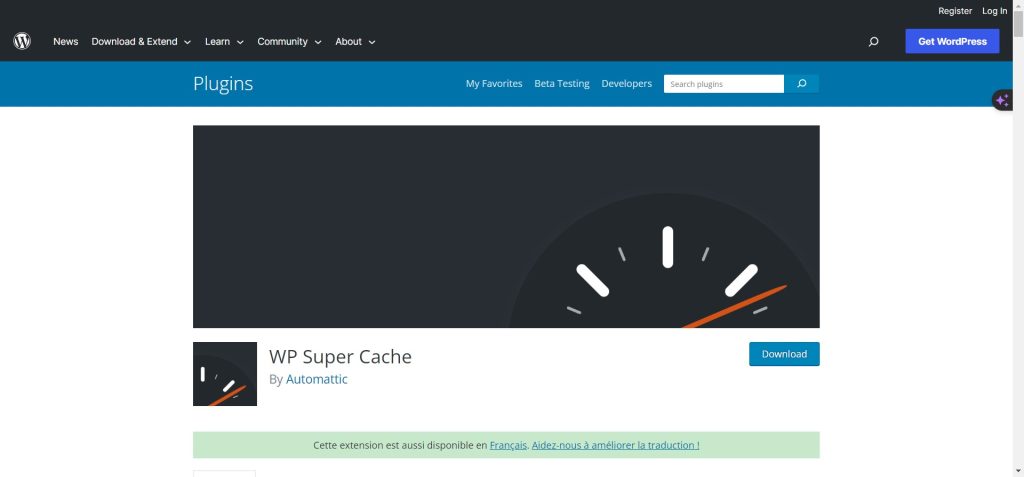Expand the Learn dropdown menu
This screenshot has width=1024, height=477.
click(224, 42)
